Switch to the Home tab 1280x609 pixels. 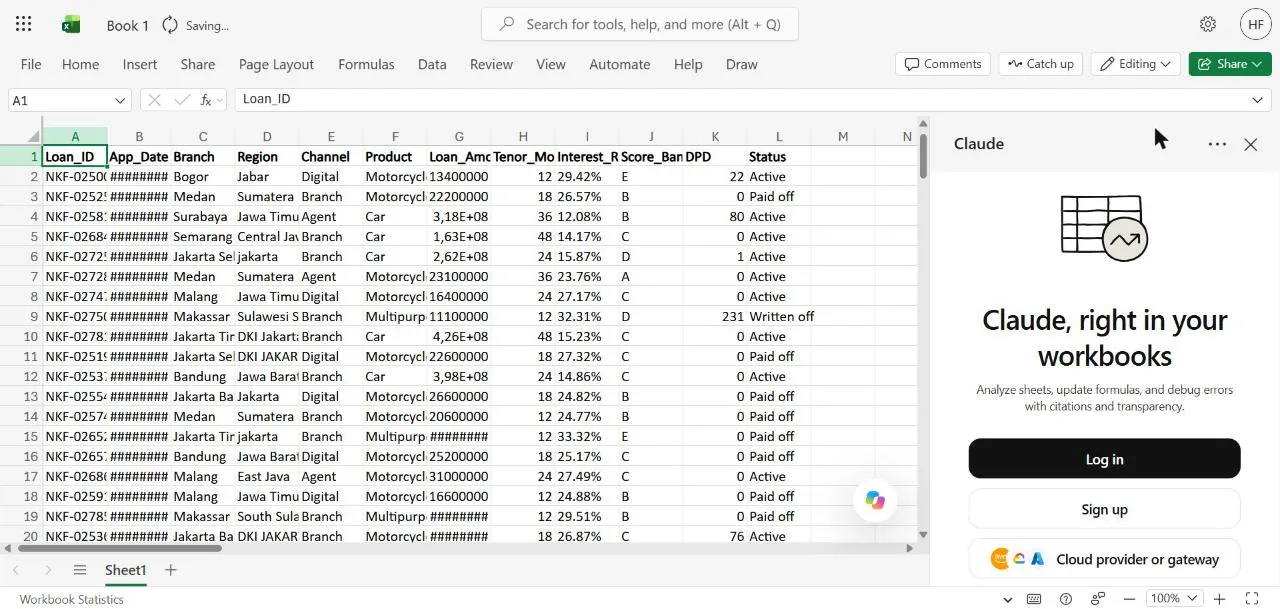point(80,64)
